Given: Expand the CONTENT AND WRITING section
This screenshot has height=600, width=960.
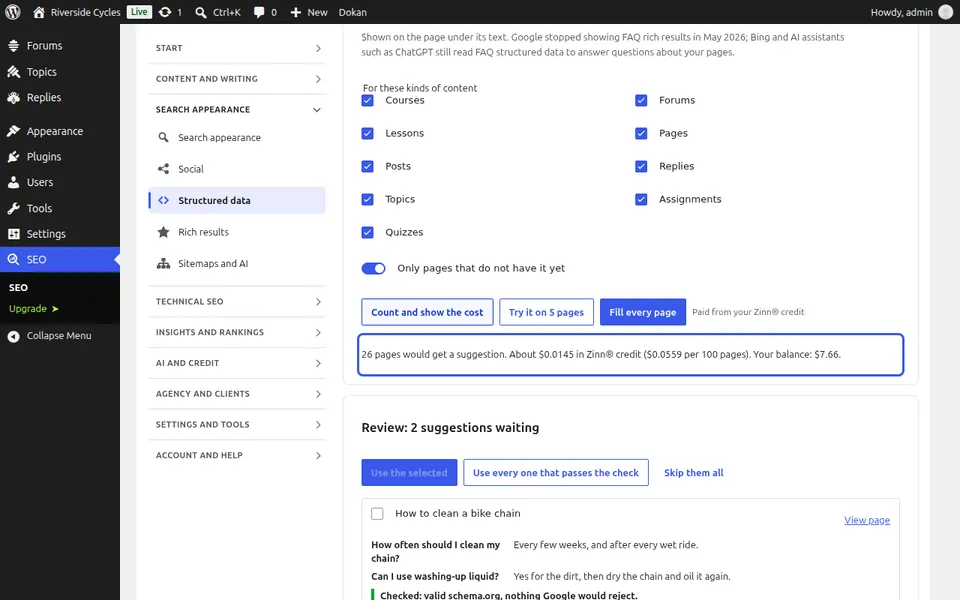Looking at the screenshot, I should 237,79.
